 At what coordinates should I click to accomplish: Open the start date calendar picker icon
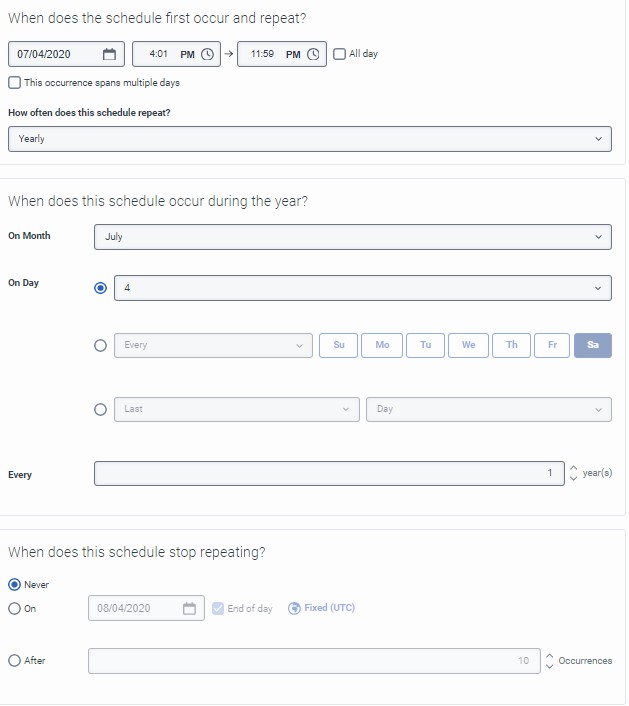(x=110, y=54)
